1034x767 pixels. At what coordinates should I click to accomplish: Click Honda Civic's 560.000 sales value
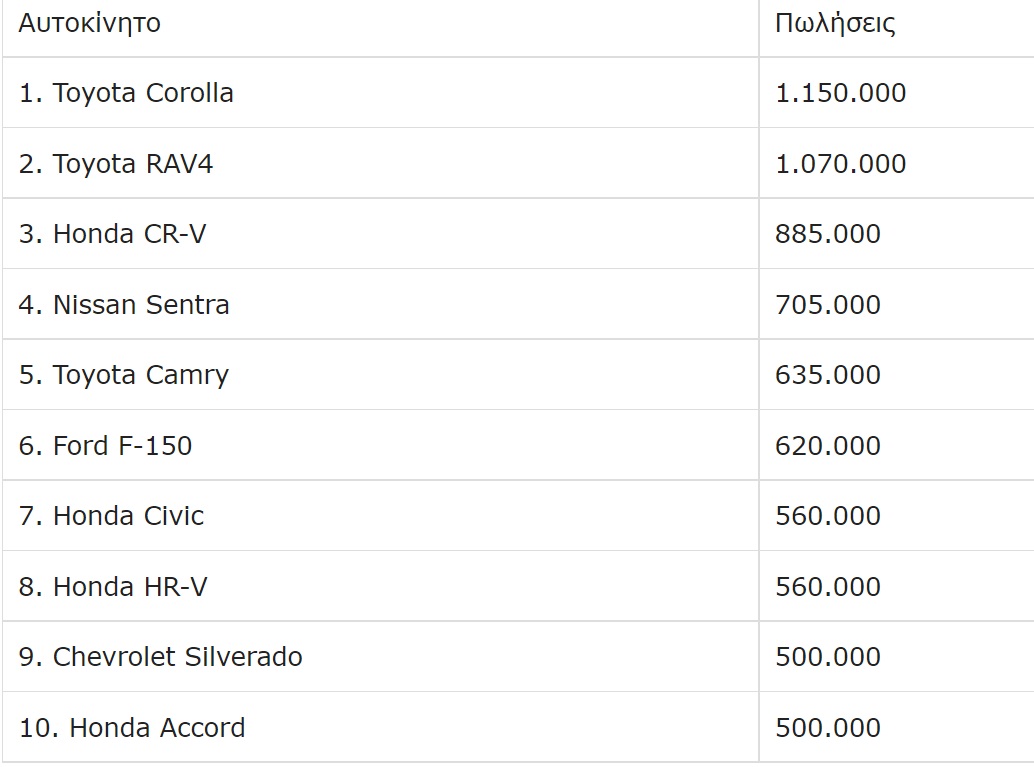pos(827,516)
